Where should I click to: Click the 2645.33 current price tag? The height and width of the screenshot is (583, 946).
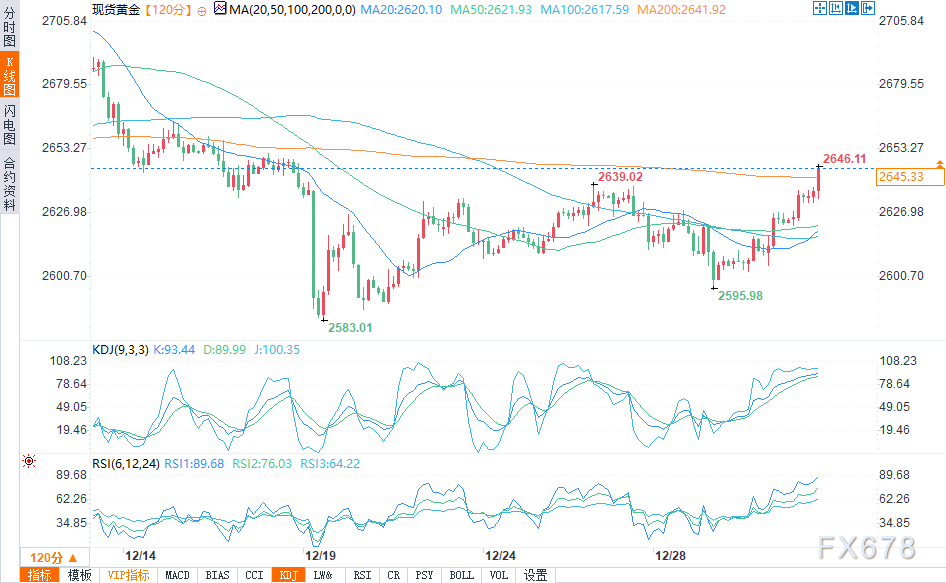[x=910, y=176]
